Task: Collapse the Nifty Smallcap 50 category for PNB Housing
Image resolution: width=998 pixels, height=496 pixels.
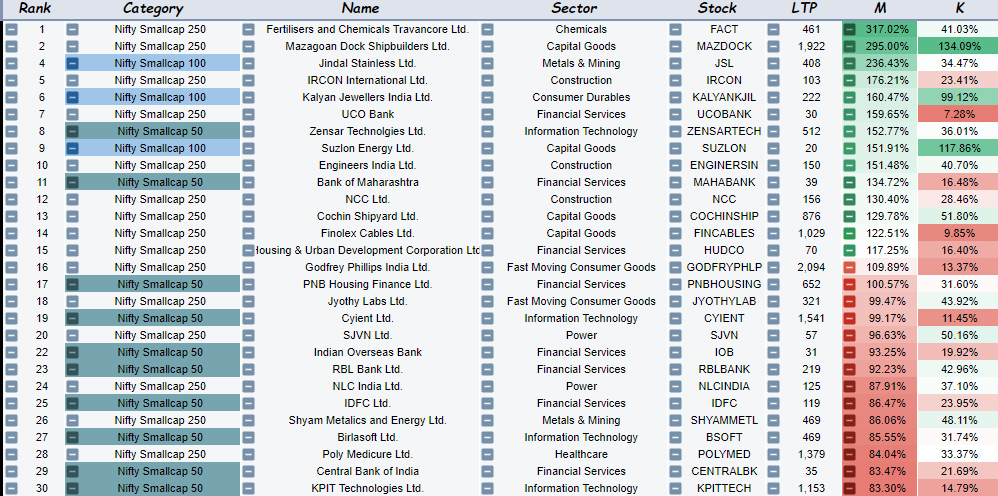Action: tap(73, 285)
